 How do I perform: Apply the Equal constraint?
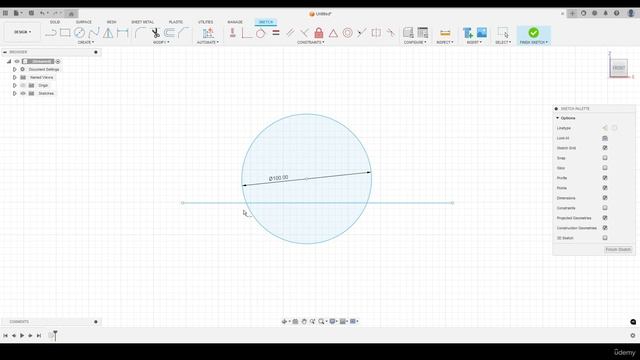click(276, 33)
